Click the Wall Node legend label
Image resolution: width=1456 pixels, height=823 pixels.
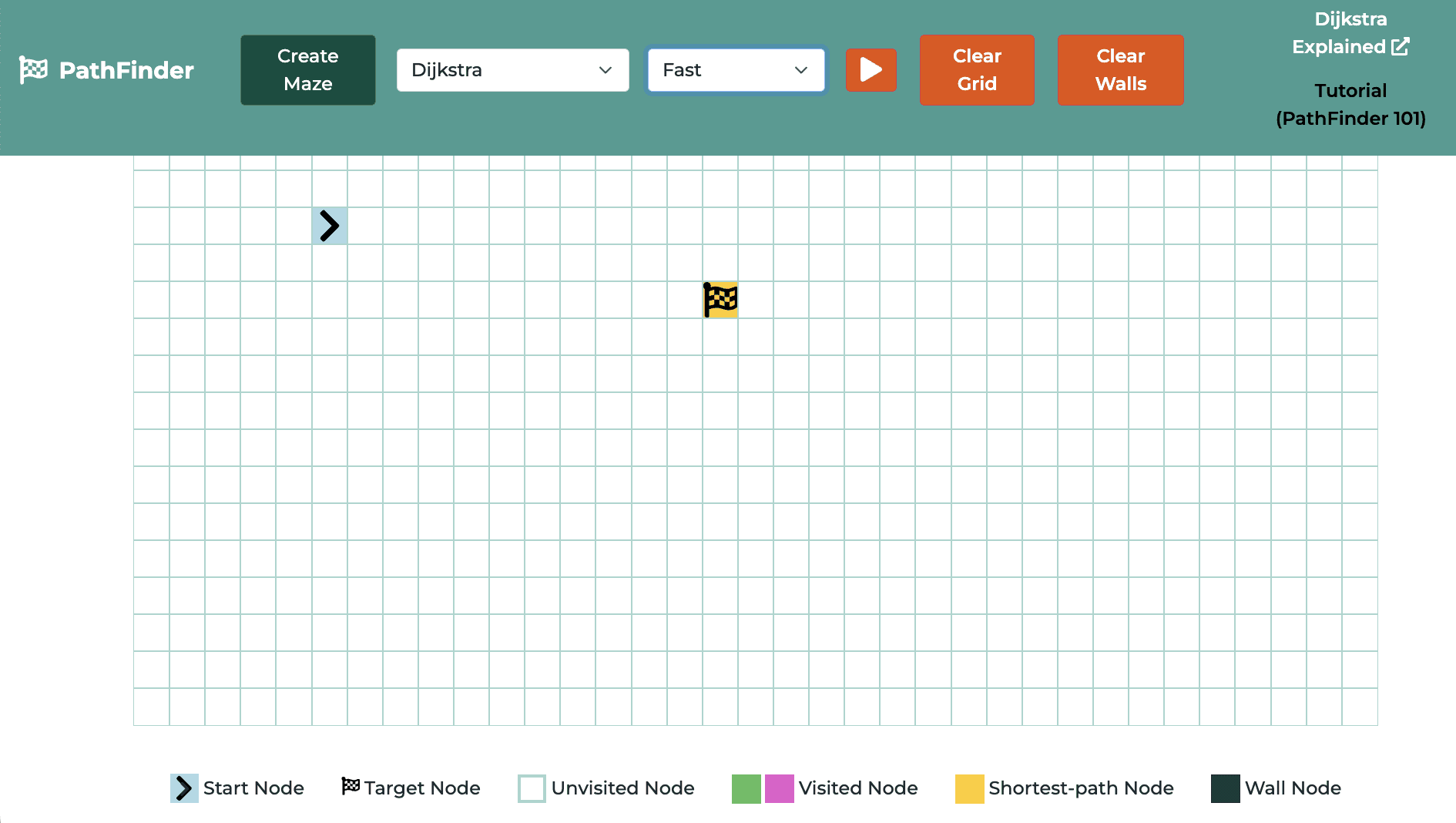point(1293,788)
